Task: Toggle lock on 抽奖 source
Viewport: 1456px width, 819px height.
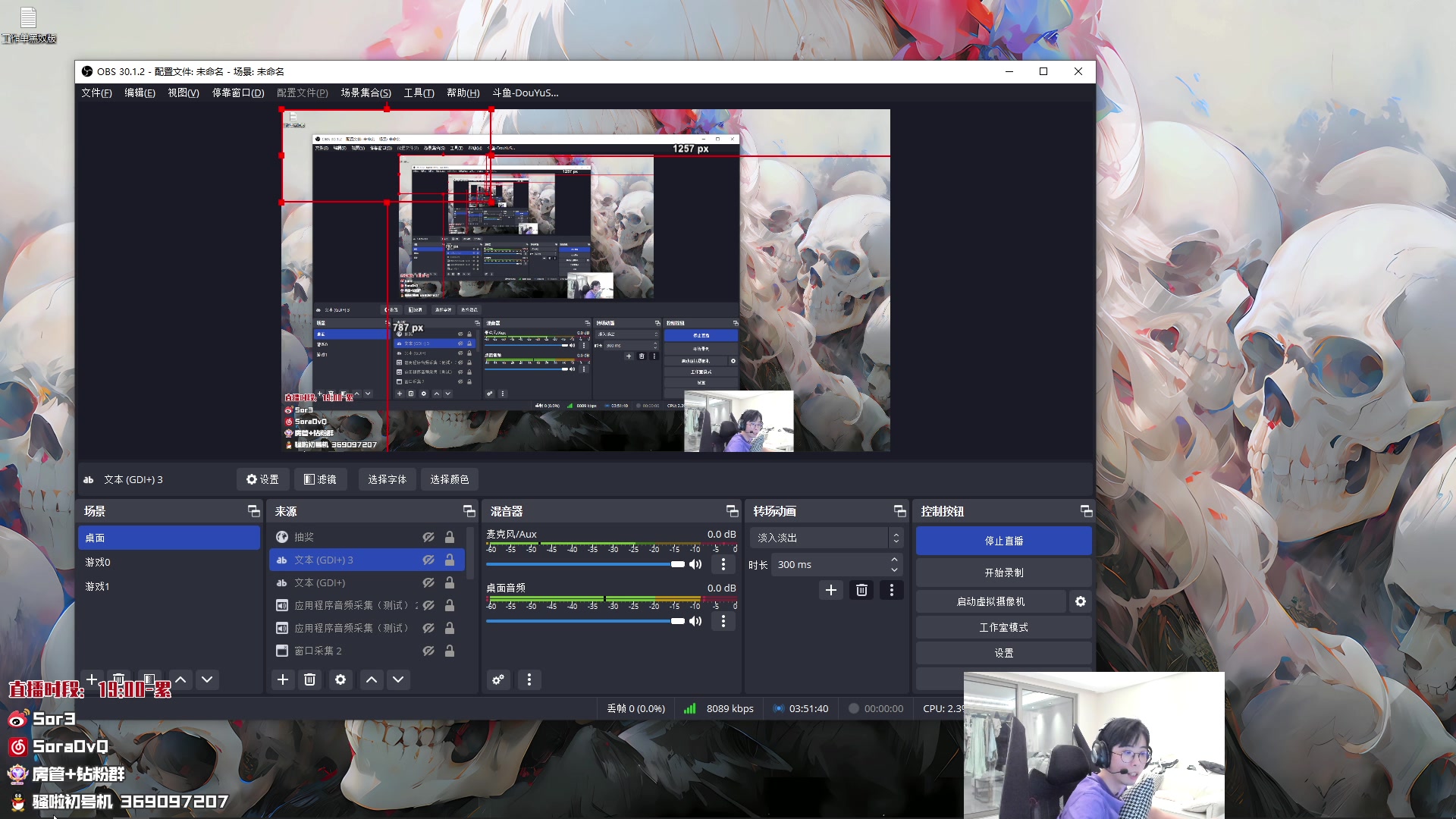Action: point(450,537)
